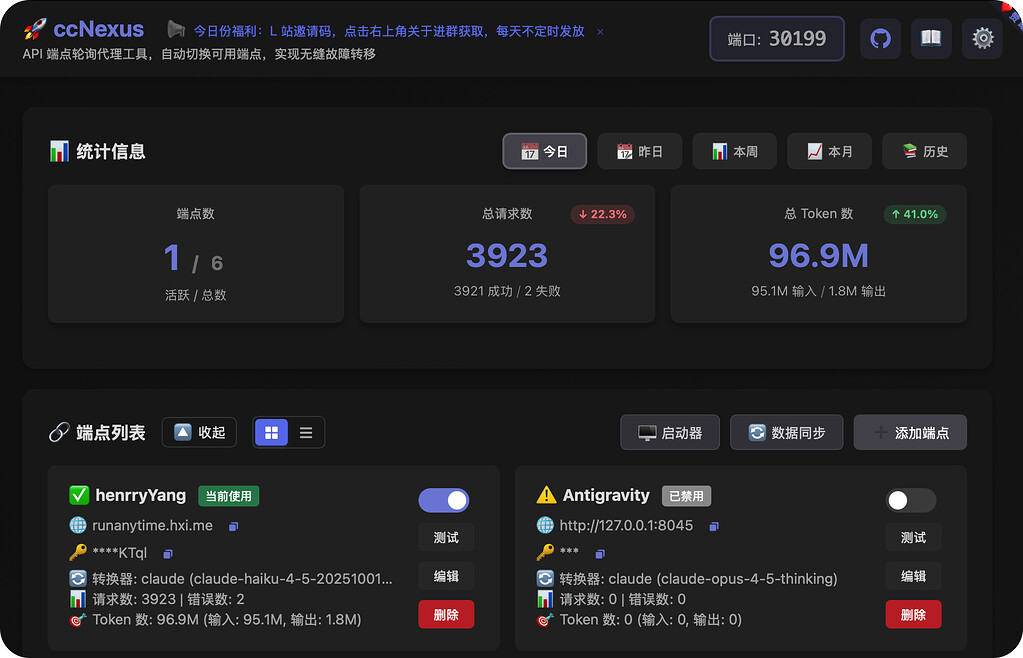Click the Antigravity warning triangle icon
Image resolution: width=1023 pixels, height=658 pixels.
[x=546, y=495]
